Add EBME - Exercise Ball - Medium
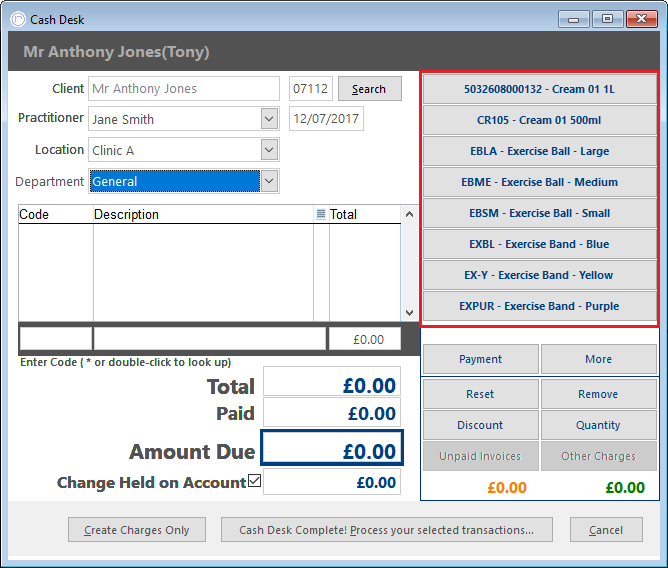 pyautogui.click(x=539, y=182)
